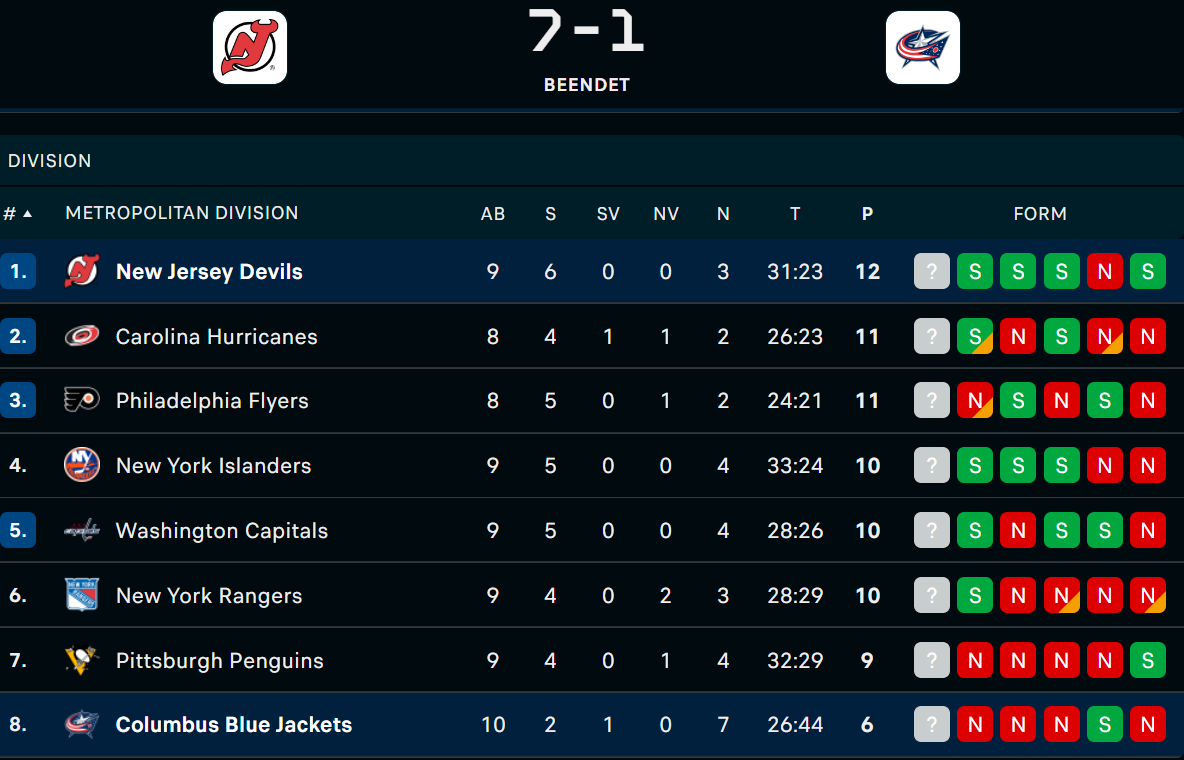Screen dimensions: 1184x760
Task: Click the 7-1 final score
Action: [x=587, y=32]
